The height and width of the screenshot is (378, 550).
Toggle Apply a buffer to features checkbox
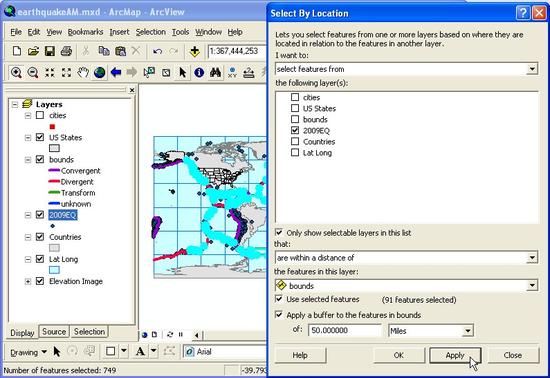[x=279, y=315]
